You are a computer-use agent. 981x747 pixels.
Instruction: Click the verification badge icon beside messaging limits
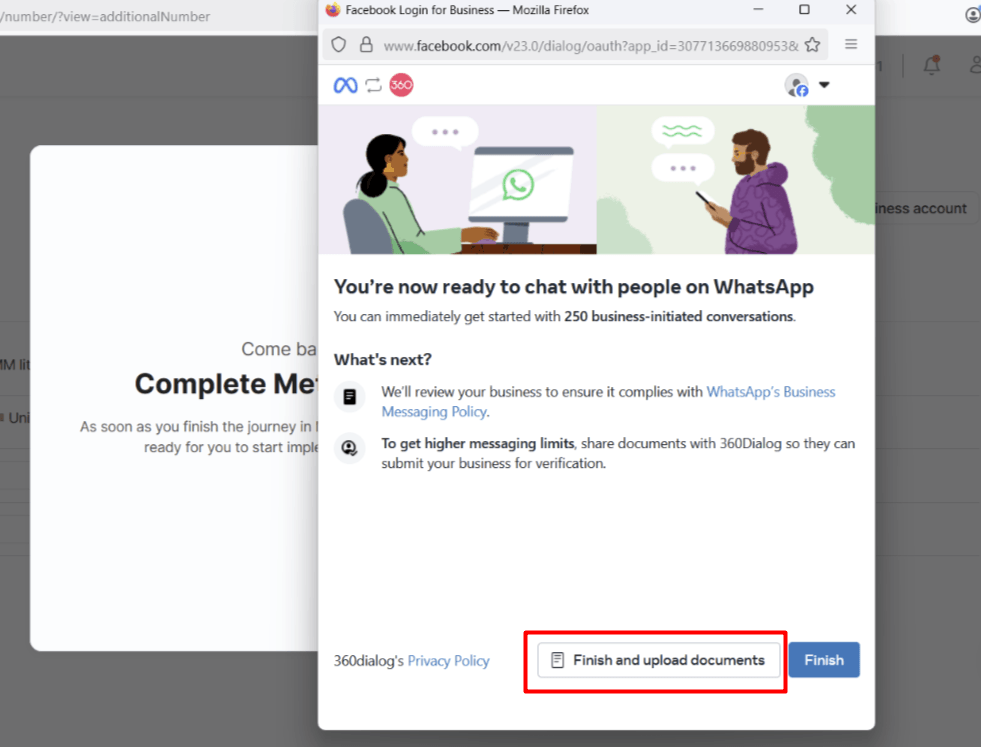pyautogui.click(x=349, y=447)
